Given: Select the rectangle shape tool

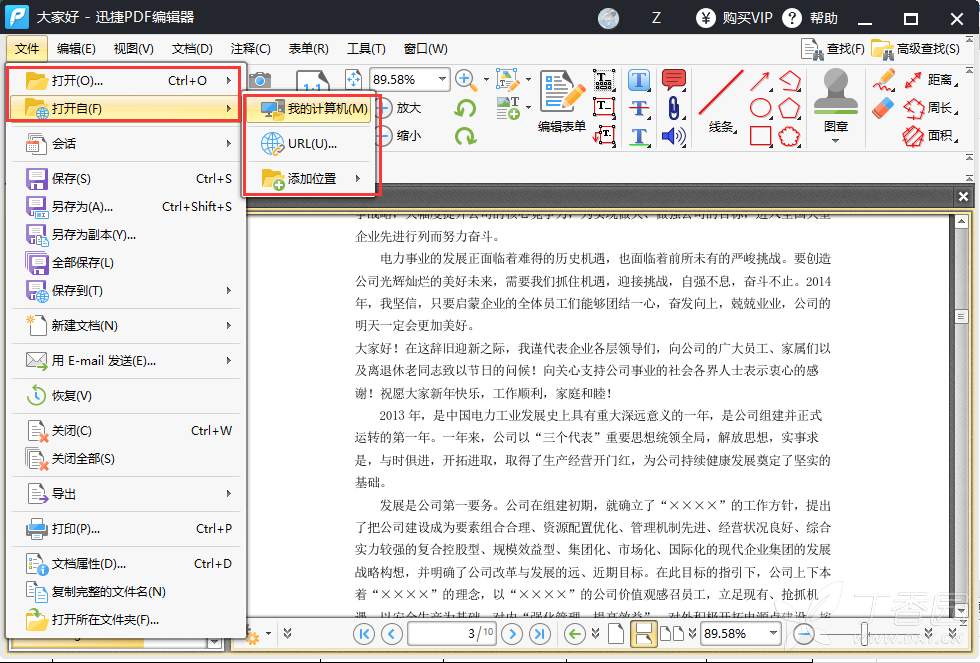Looking at the screenshot, I should 760,136.
